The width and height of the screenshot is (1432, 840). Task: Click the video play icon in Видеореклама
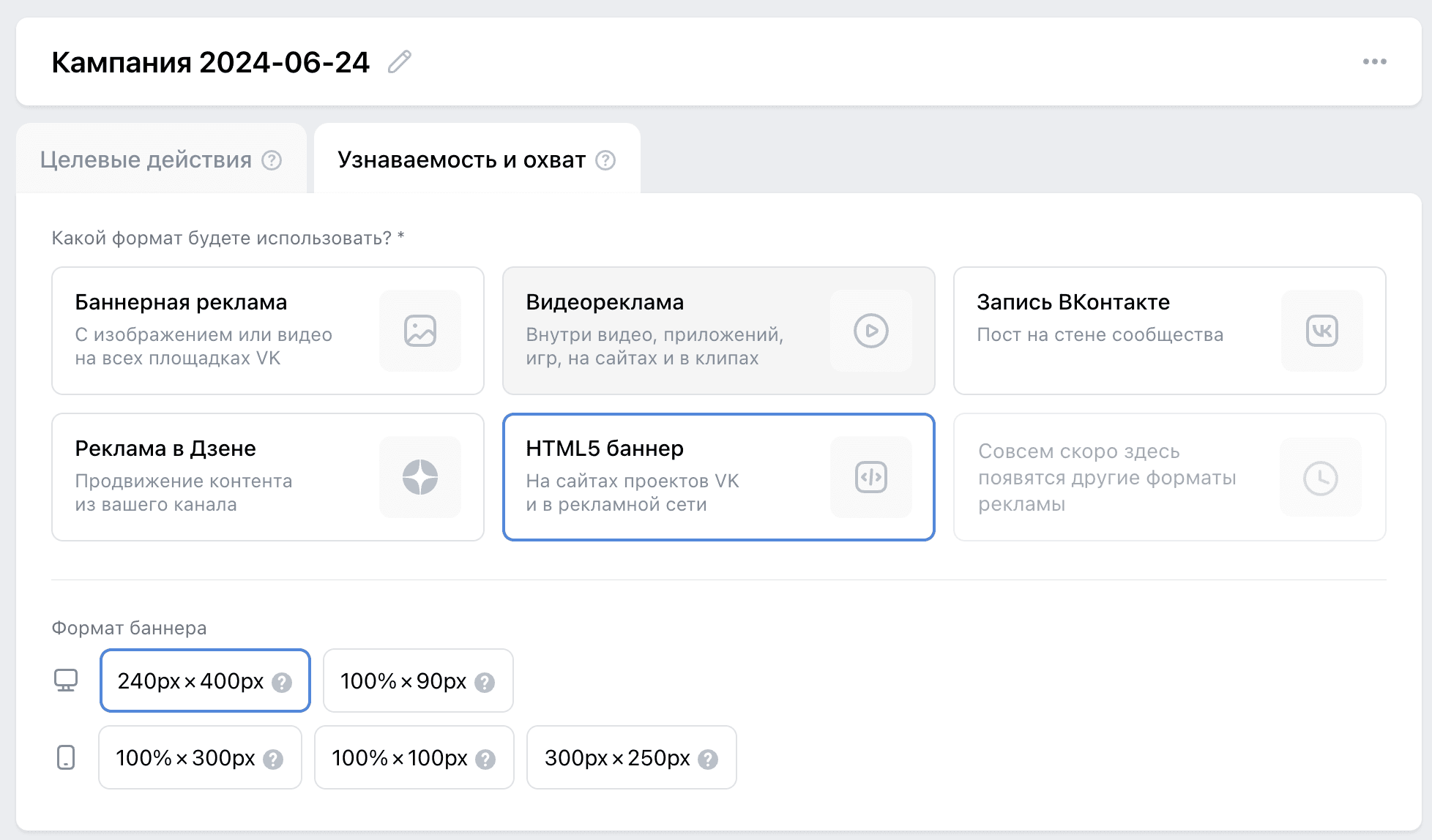870,331
